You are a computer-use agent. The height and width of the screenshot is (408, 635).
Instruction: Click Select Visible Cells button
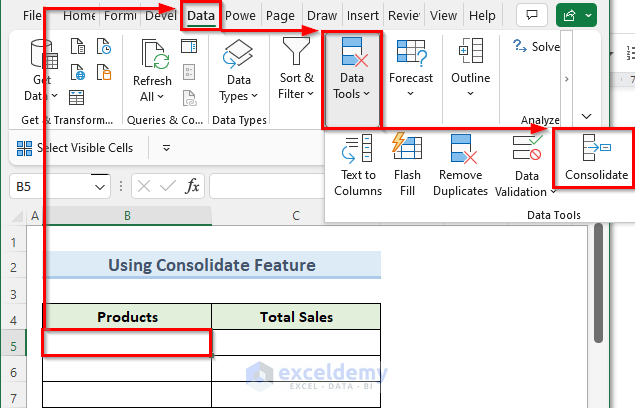click(74, 147)
